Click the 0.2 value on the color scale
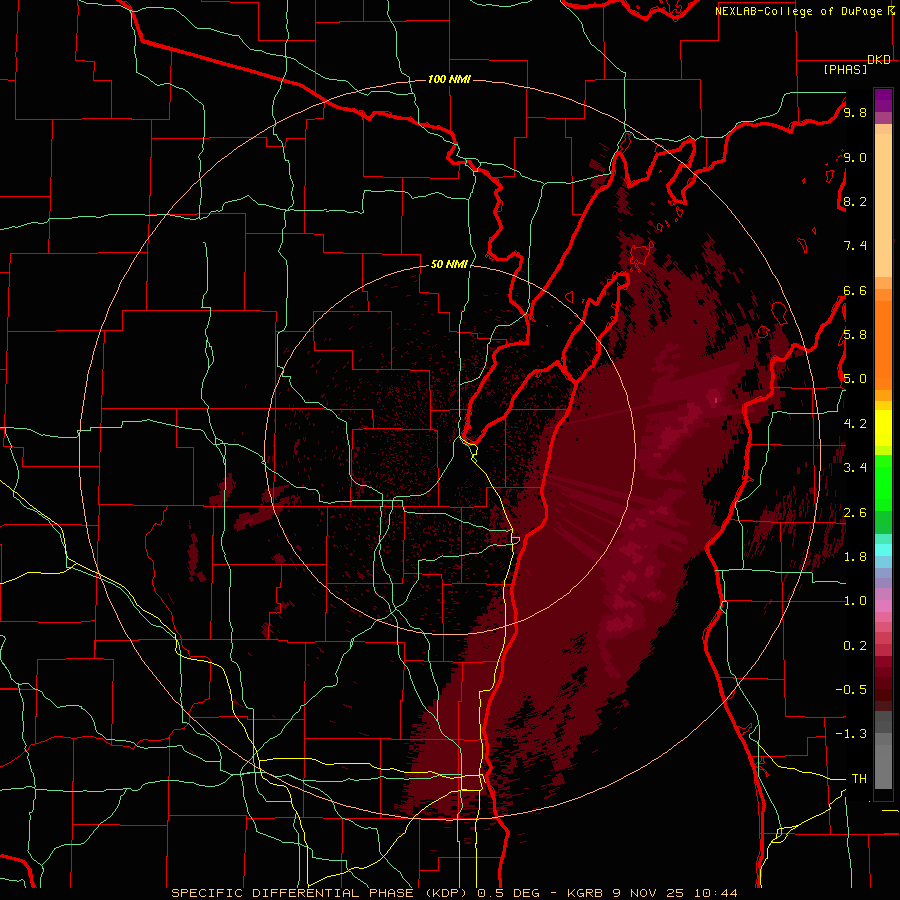The height and width of the screenshot is (900, 900). 855,645
